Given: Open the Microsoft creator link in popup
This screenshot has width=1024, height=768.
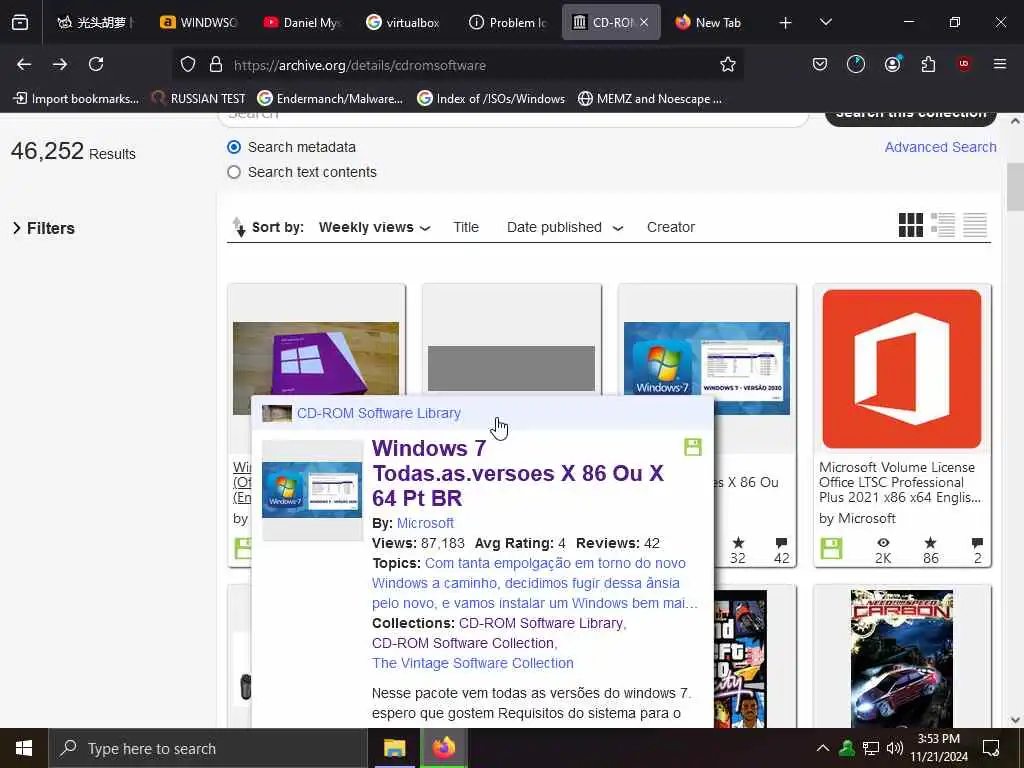Looking at the screenshot, I should pos(425,523).
